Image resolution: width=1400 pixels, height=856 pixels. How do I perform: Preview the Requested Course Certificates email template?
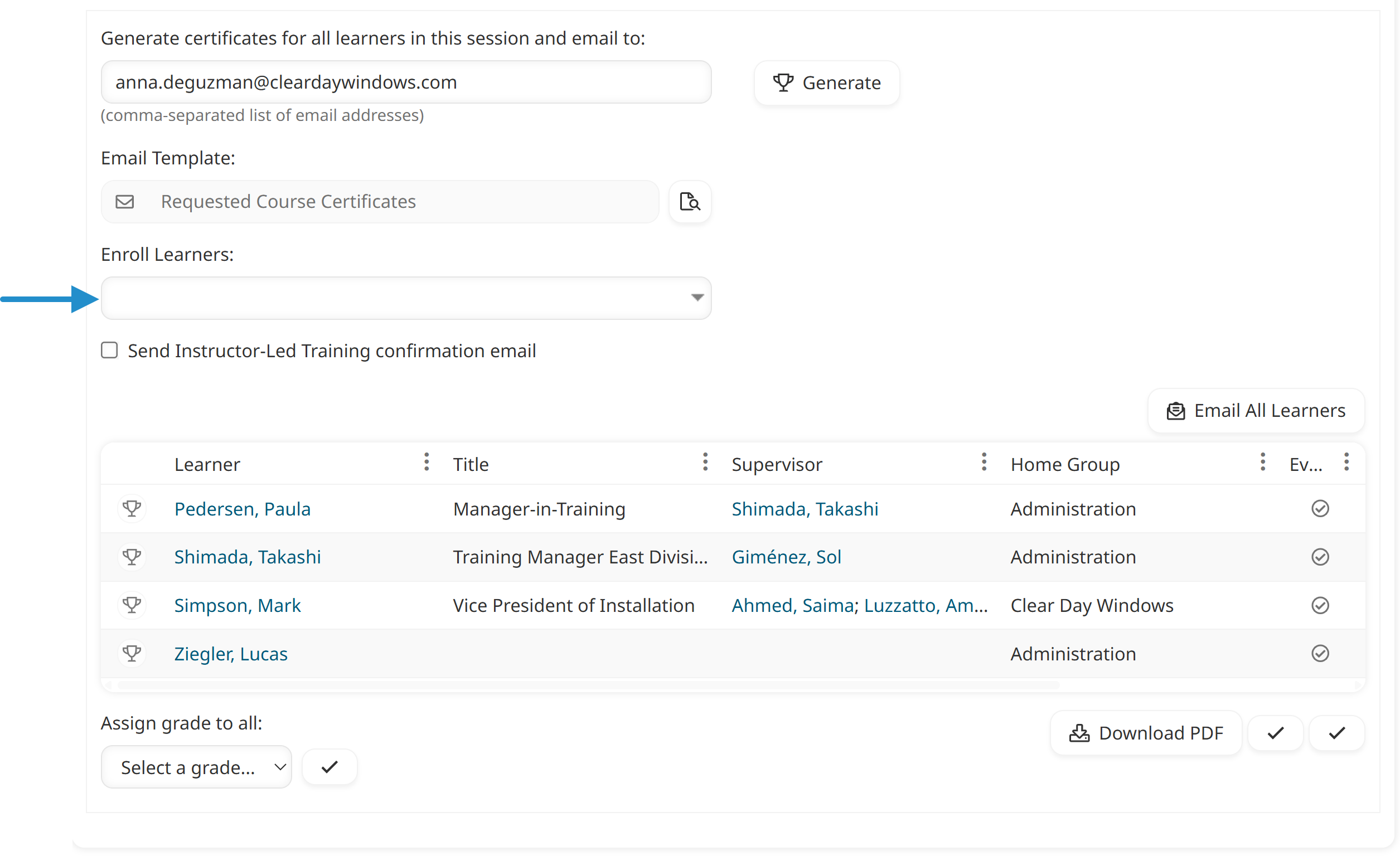coord(689,202)
